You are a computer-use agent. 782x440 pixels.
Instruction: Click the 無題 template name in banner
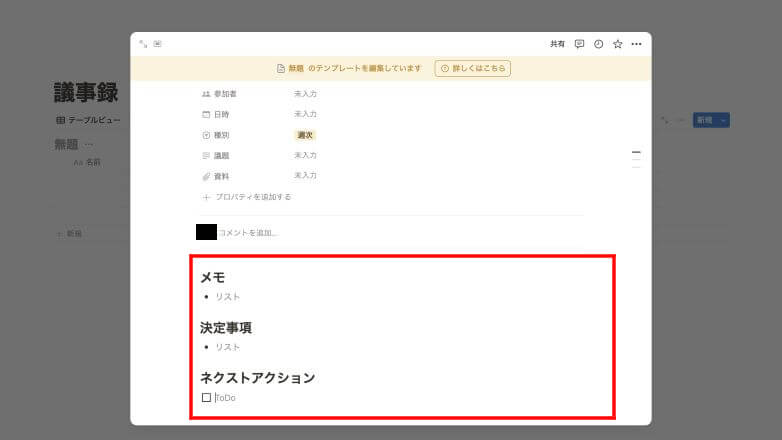pos(296,68)
